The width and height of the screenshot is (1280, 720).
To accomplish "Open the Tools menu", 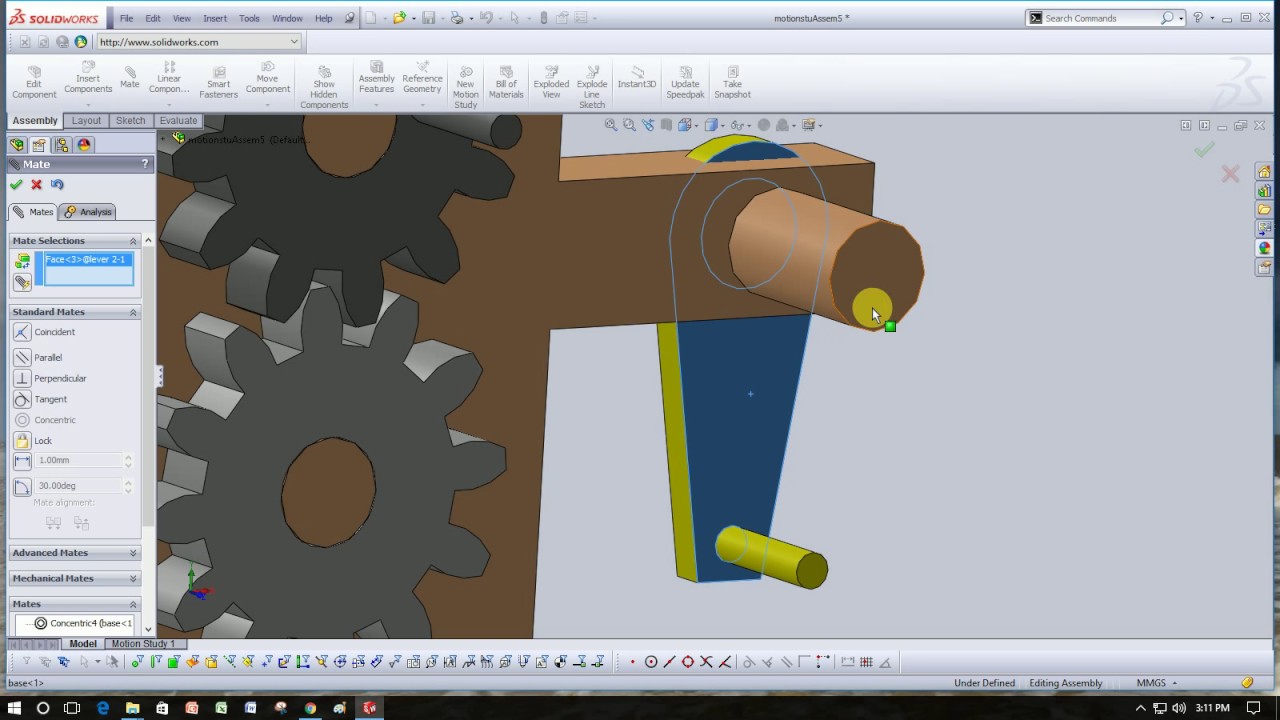I will [x=249, y=18].
